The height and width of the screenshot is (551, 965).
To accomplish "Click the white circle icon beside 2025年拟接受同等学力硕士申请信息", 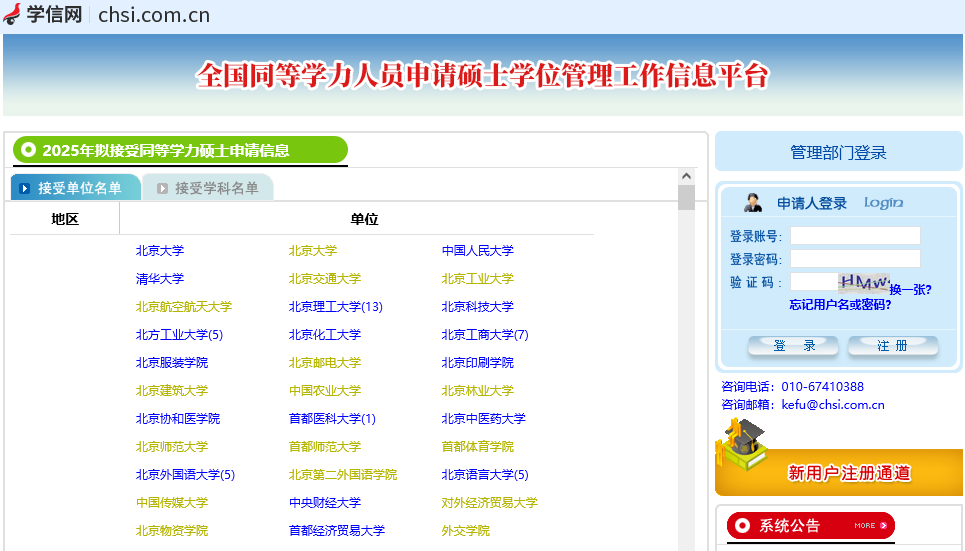I will tap(28, 150).
